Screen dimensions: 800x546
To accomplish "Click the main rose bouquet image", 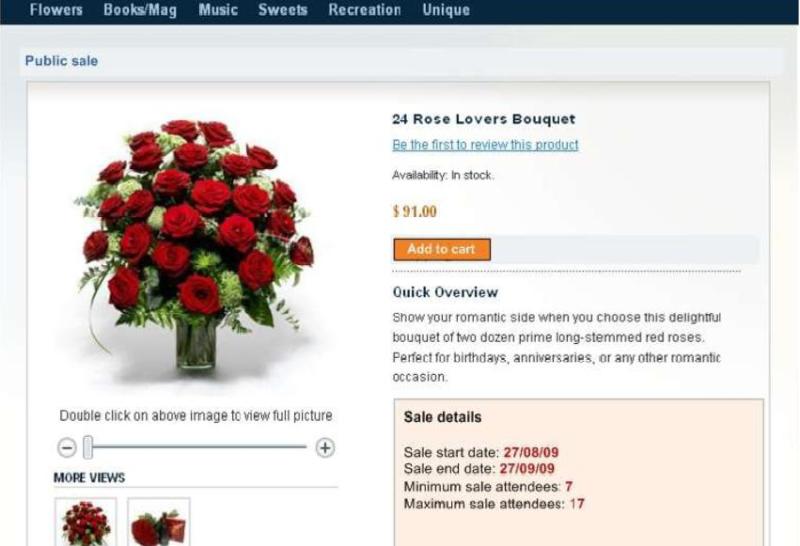I will tap(195, 245).
